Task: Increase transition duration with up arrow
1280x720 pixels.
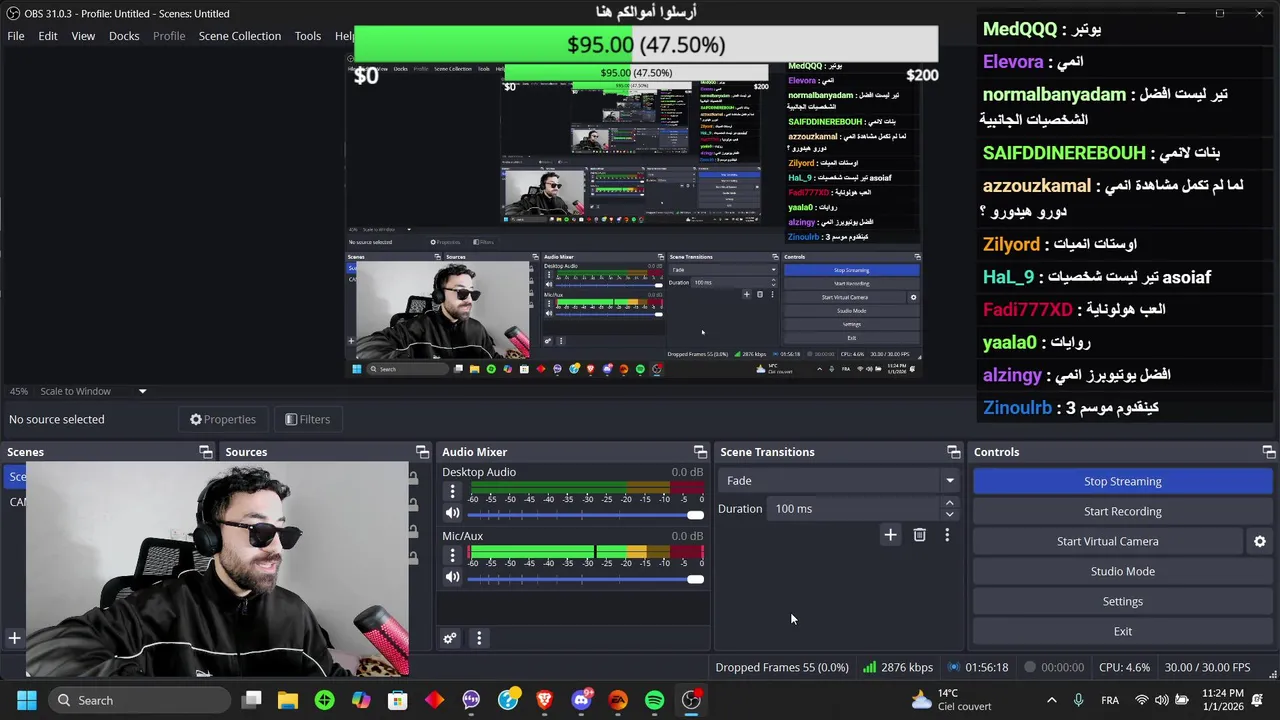Action: pyautogui.click(x=949, y=504)
